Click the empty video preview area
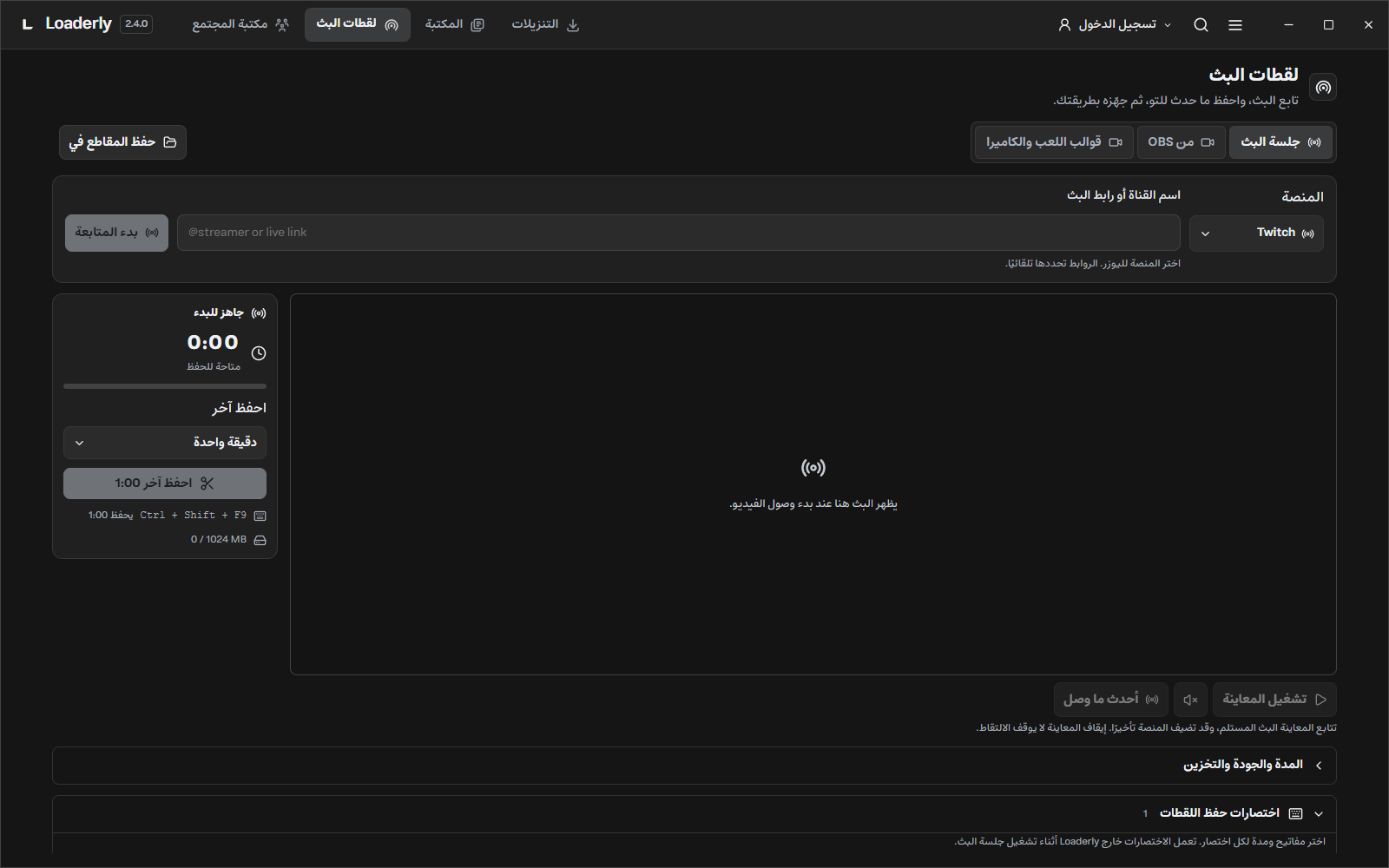Screen dimensions: 1389x868 (x=813, y=484)
